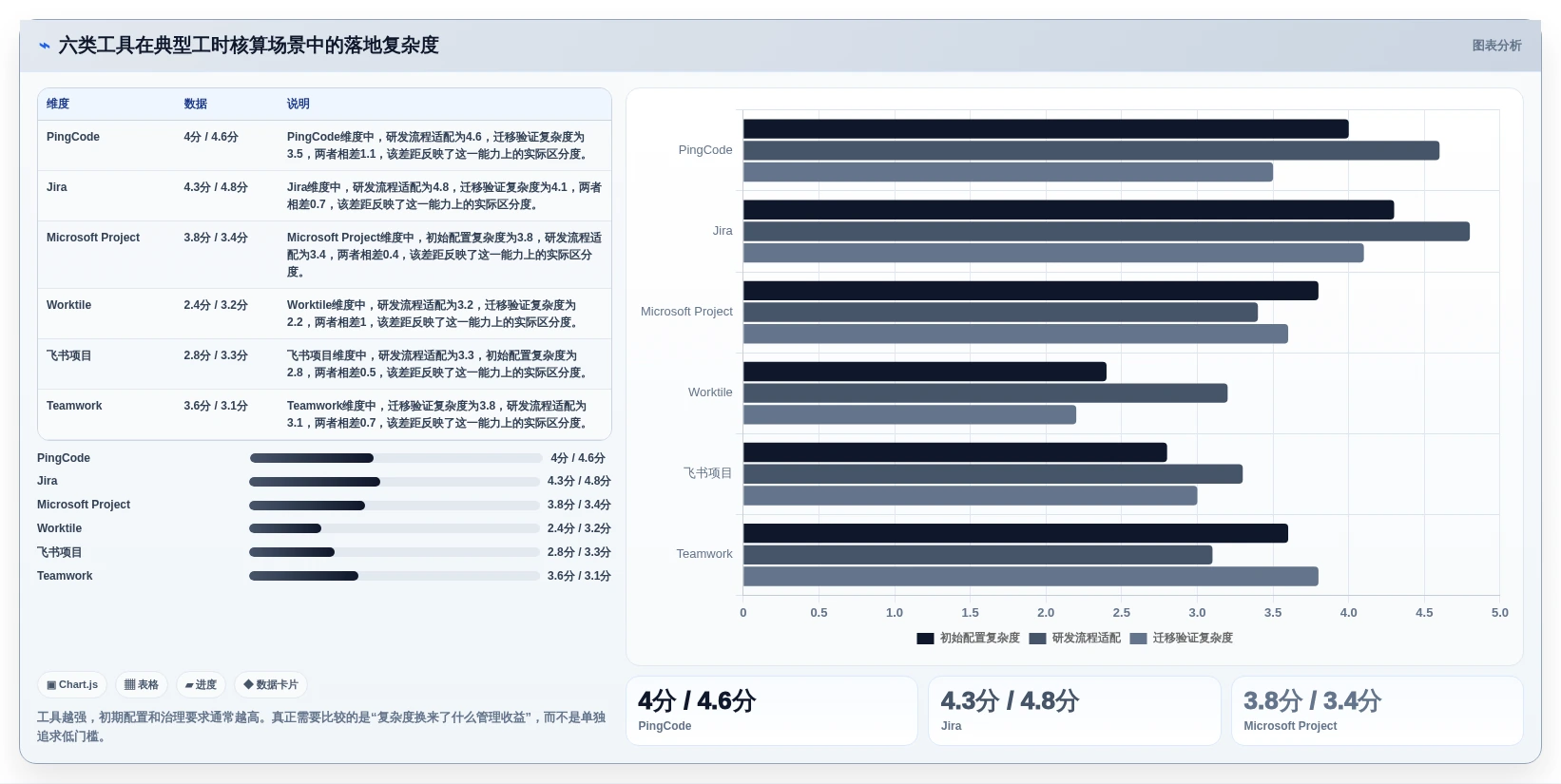Viewport: 1561px width, 784px height.
Task: Click Worktile 迁移验证复杂度 bar in chart
Action: pyautogui.click(x=910, y=414)
